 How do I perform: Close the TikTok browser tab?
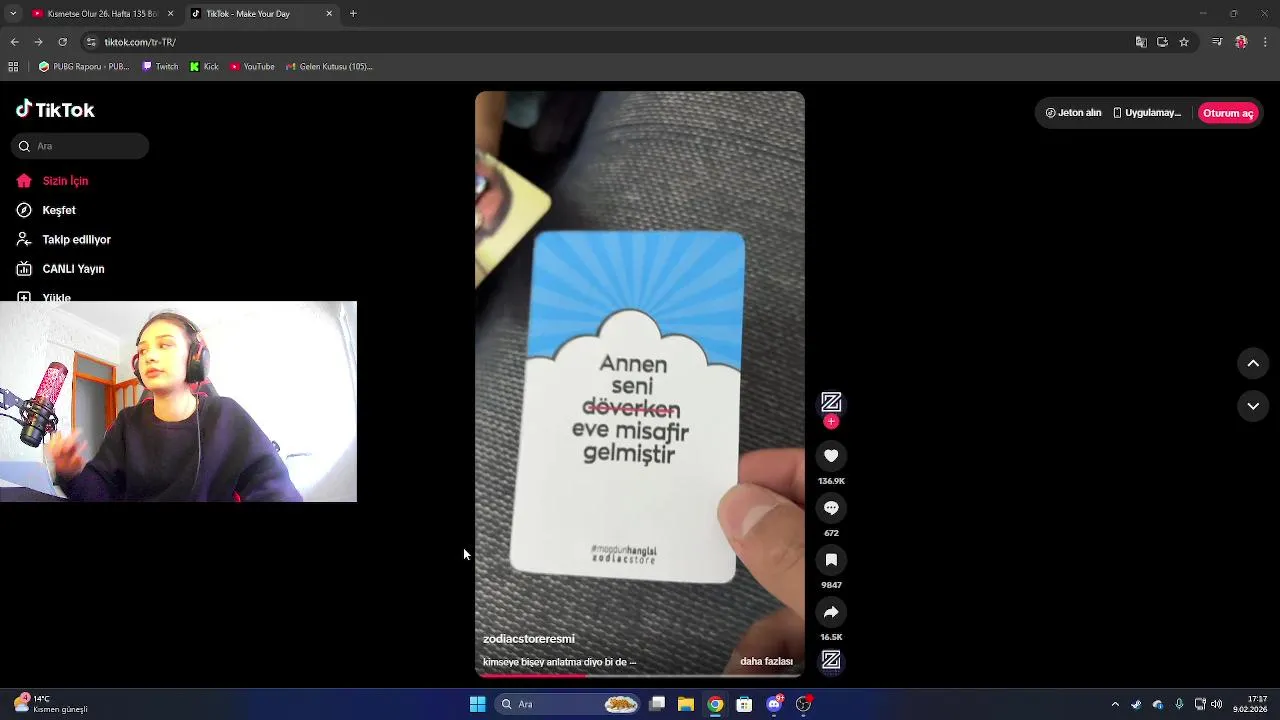pyautogui.click(x=330, y=14)
